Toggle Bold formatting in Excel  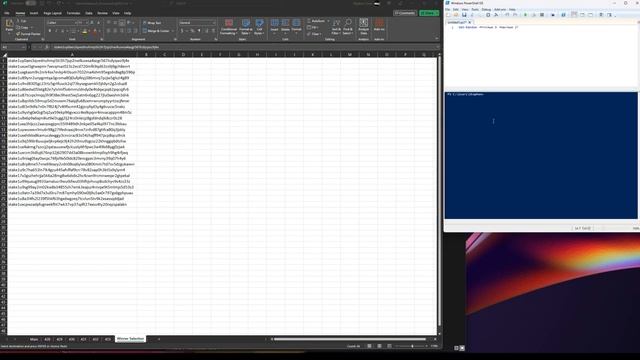pos(50,31)
